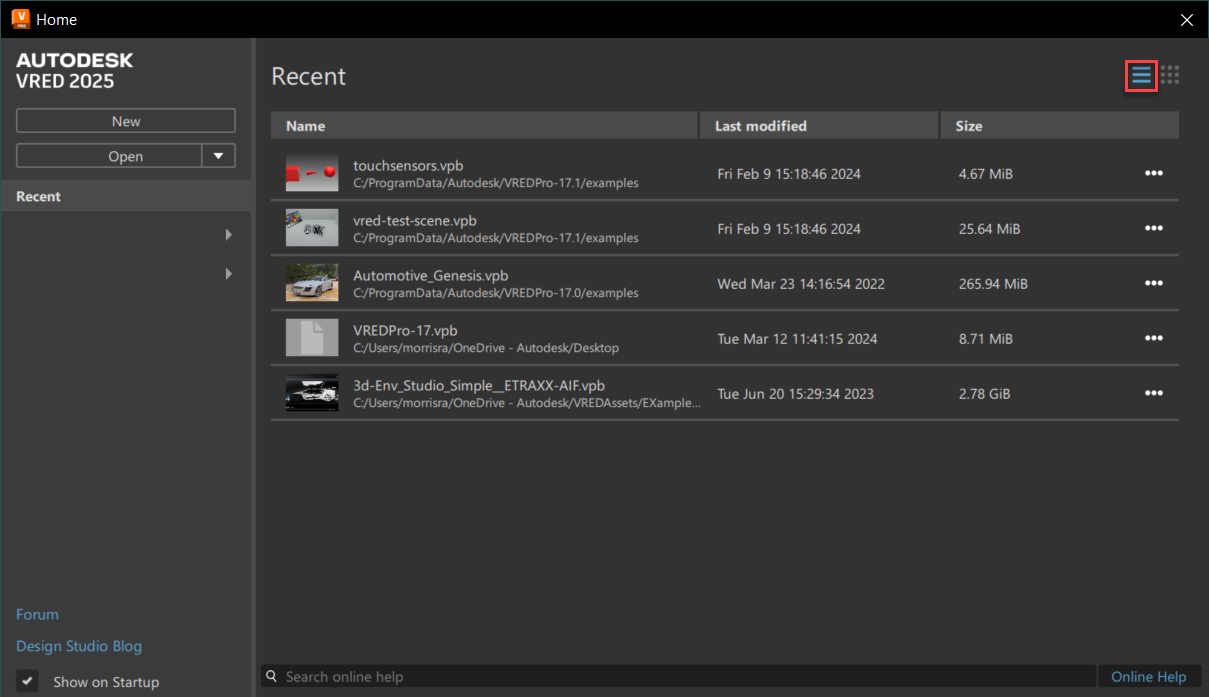Select the list view icon
This screenshot has width=1209, height=697.
(1141, 75)
